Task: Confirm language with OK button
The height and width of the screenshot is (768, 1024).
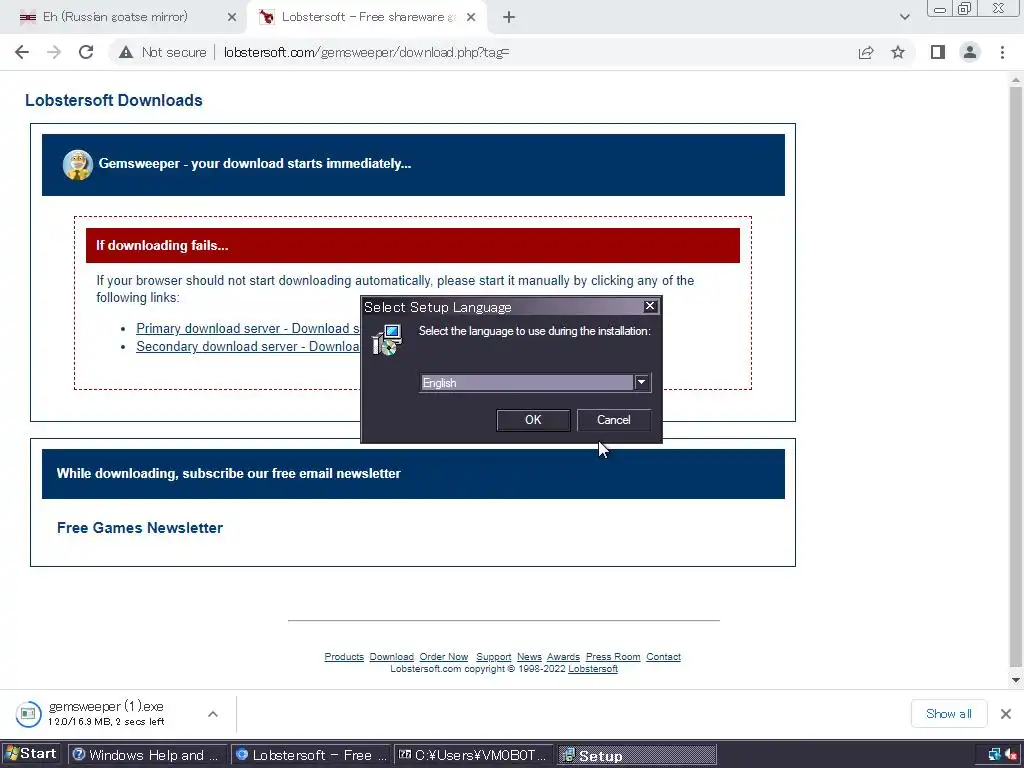Action: (x=533, y=420)
